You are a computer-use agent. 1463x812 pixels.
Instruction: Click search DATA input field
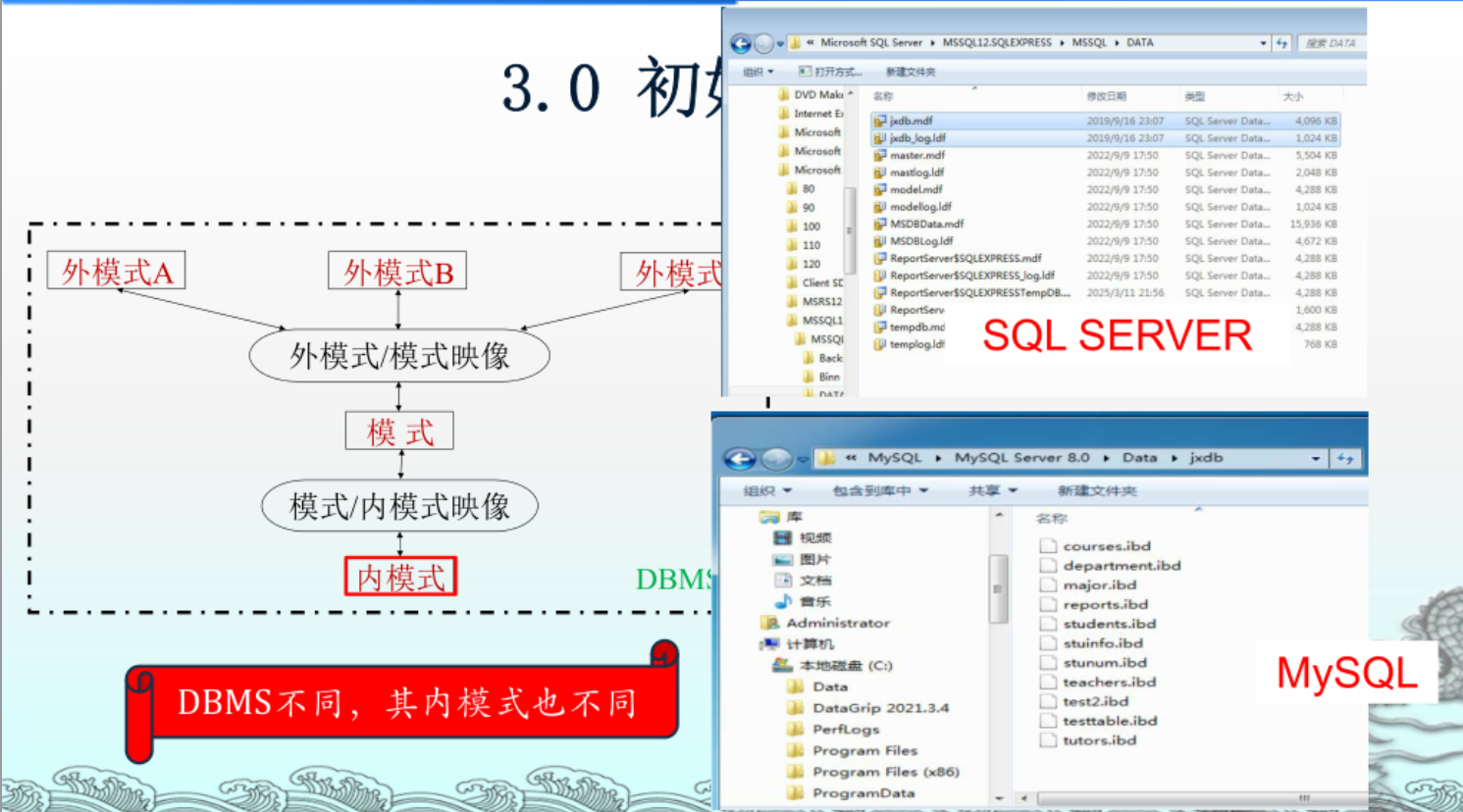[x=1332, y=43]
